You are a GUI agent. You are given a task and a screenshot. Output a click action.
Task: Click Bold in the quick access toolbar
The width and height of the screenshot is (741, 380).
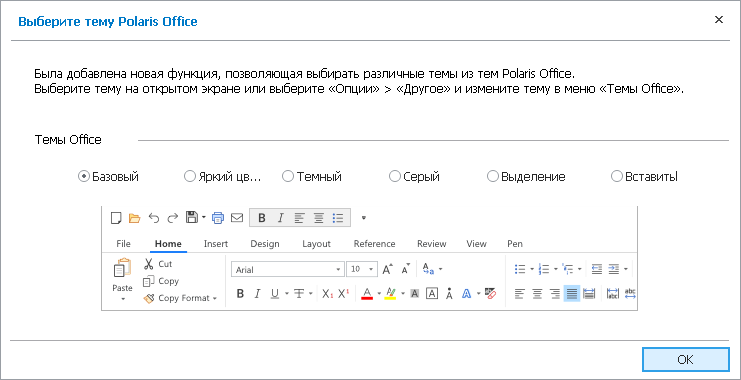pos(262,218)
